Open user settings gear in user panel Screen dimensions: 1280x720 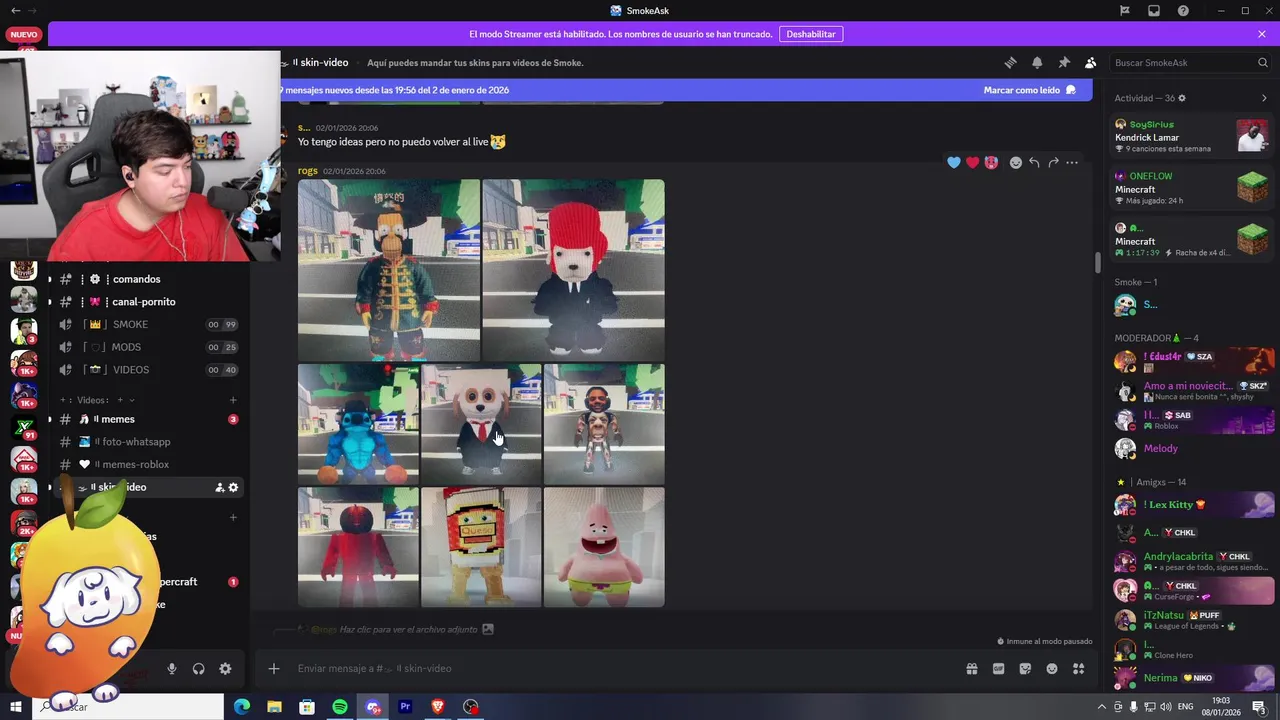[x=225, y=669]
